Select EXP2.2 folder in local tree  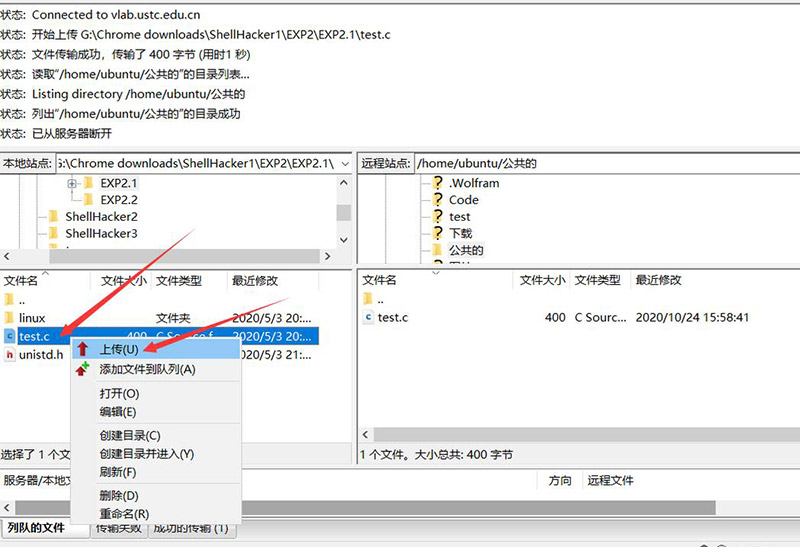118,200
